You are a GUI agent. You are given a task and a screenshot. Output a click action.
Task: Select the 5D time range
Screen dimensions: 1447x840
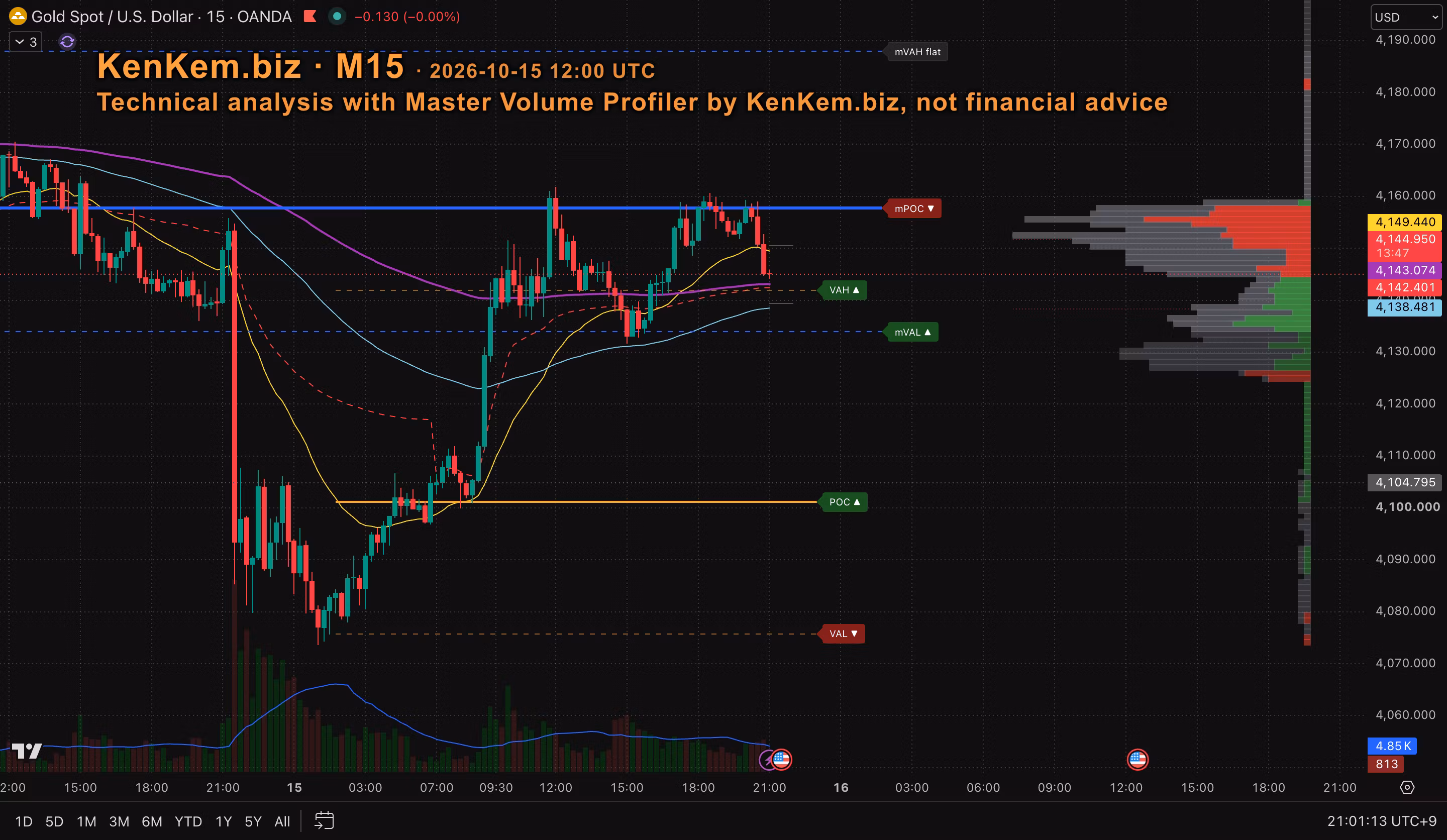[x=54, y=821]
